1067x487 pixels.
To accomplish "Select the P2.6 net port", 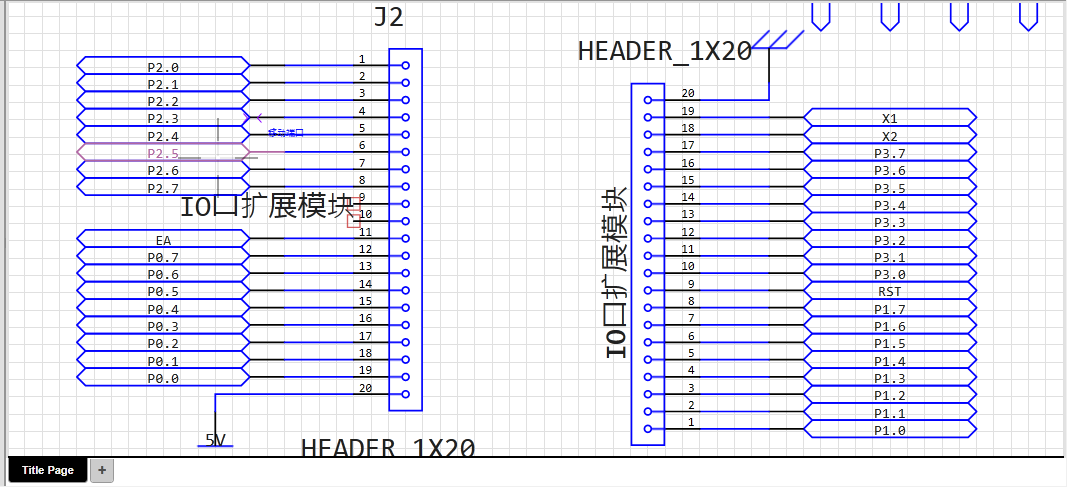I will [163, 169].
